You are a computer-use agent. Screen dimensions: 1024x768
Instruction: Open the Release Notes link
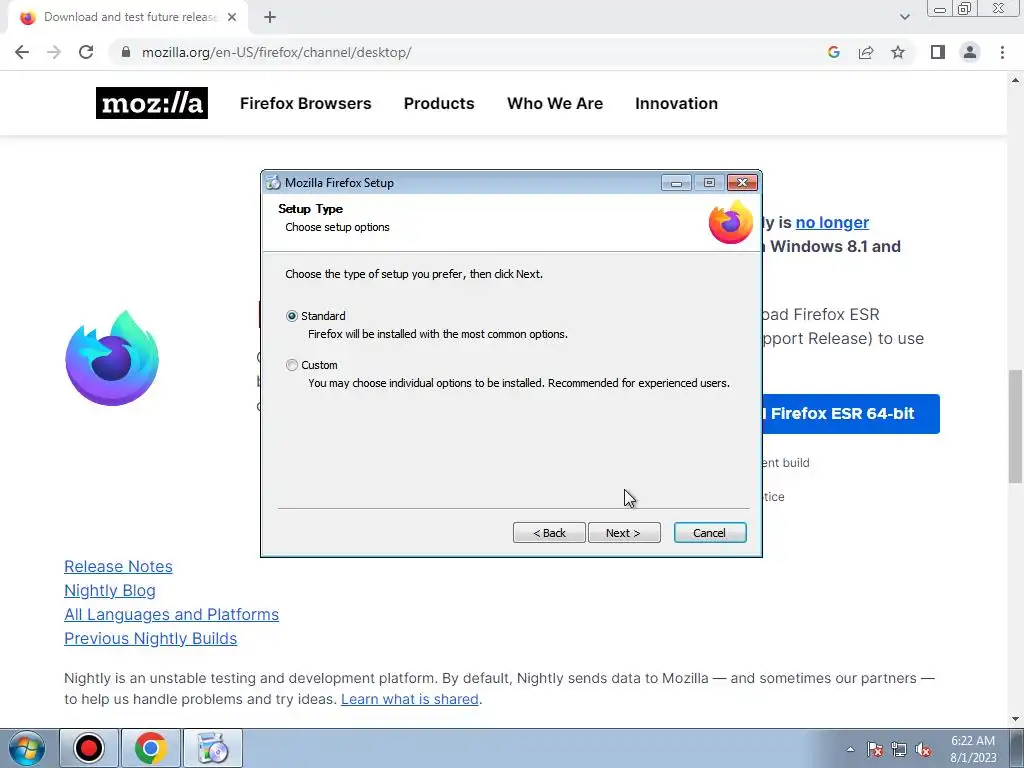tap(118, 566)
